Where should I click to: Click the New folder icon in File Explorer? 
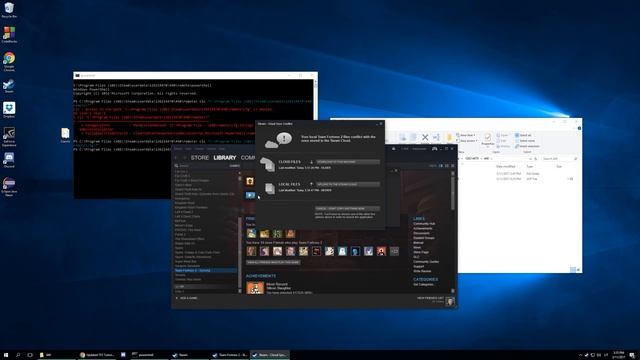click(x=449, y=137)
